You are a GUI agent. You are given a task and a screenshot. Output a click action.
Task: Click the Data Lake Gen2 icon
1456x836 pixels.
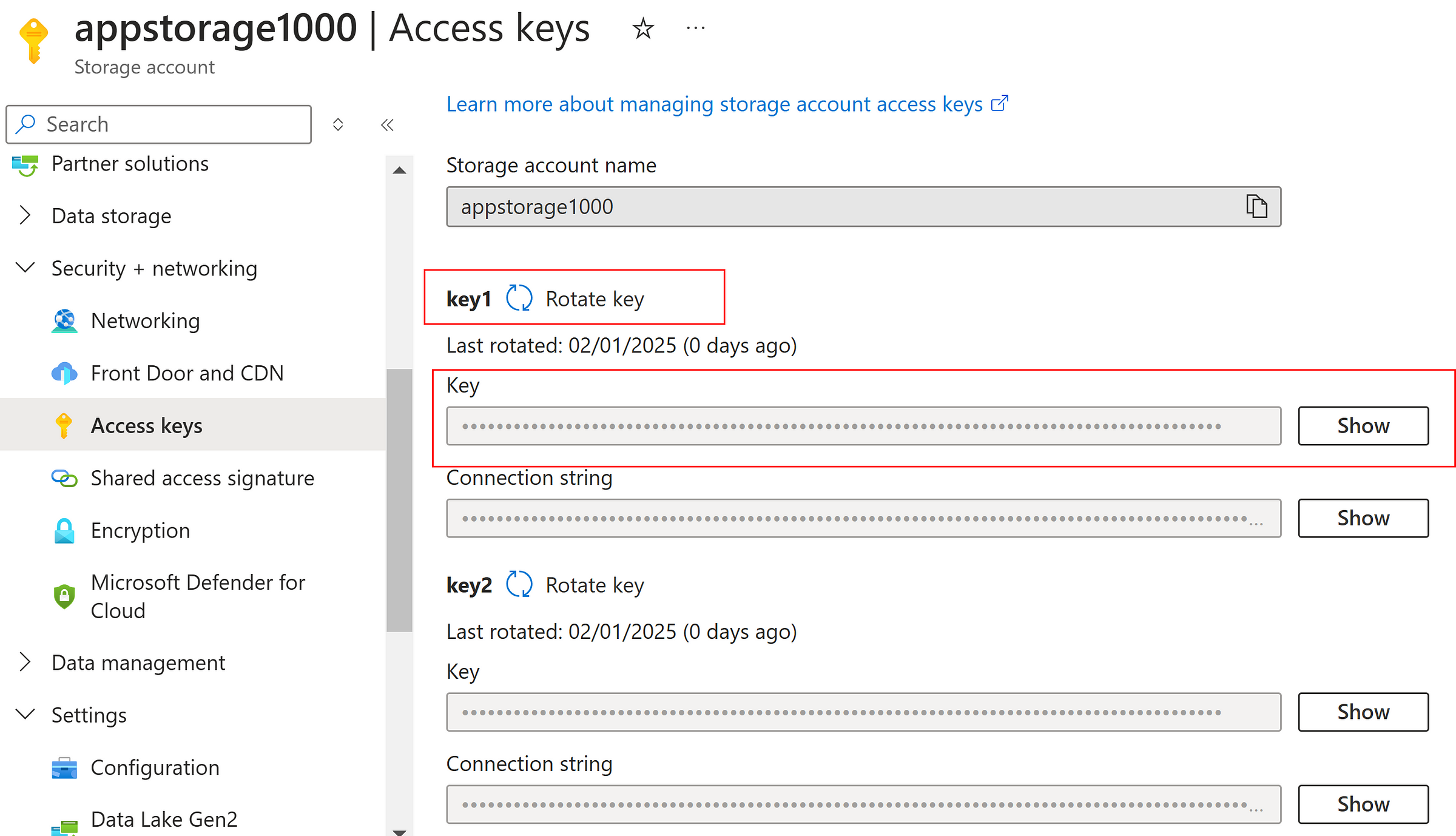point(64,827)
